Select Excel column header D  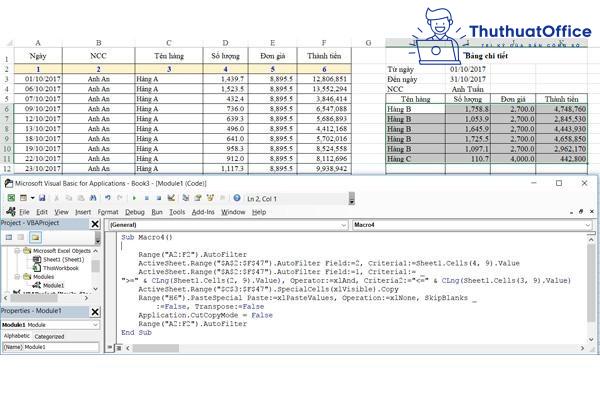tap(225, 43)
